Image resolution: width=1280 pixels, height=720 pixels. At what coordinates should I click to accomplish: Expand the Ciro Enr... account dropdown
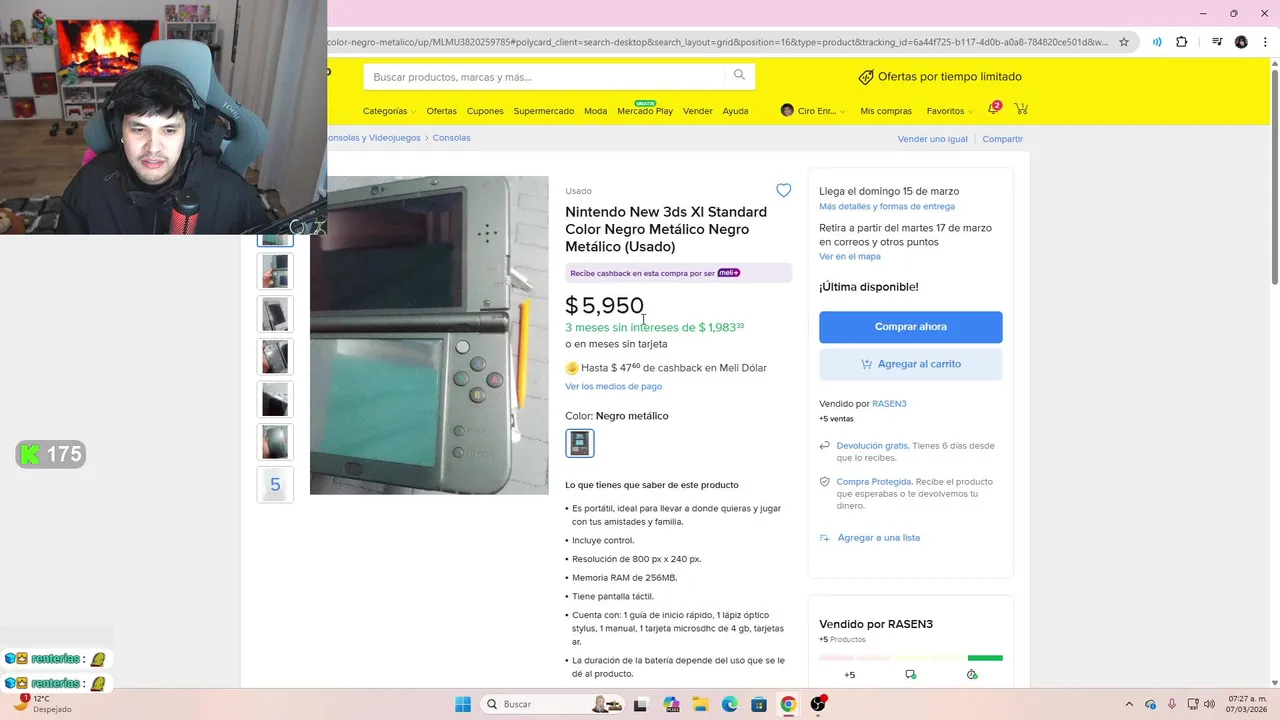coord(813,111)
